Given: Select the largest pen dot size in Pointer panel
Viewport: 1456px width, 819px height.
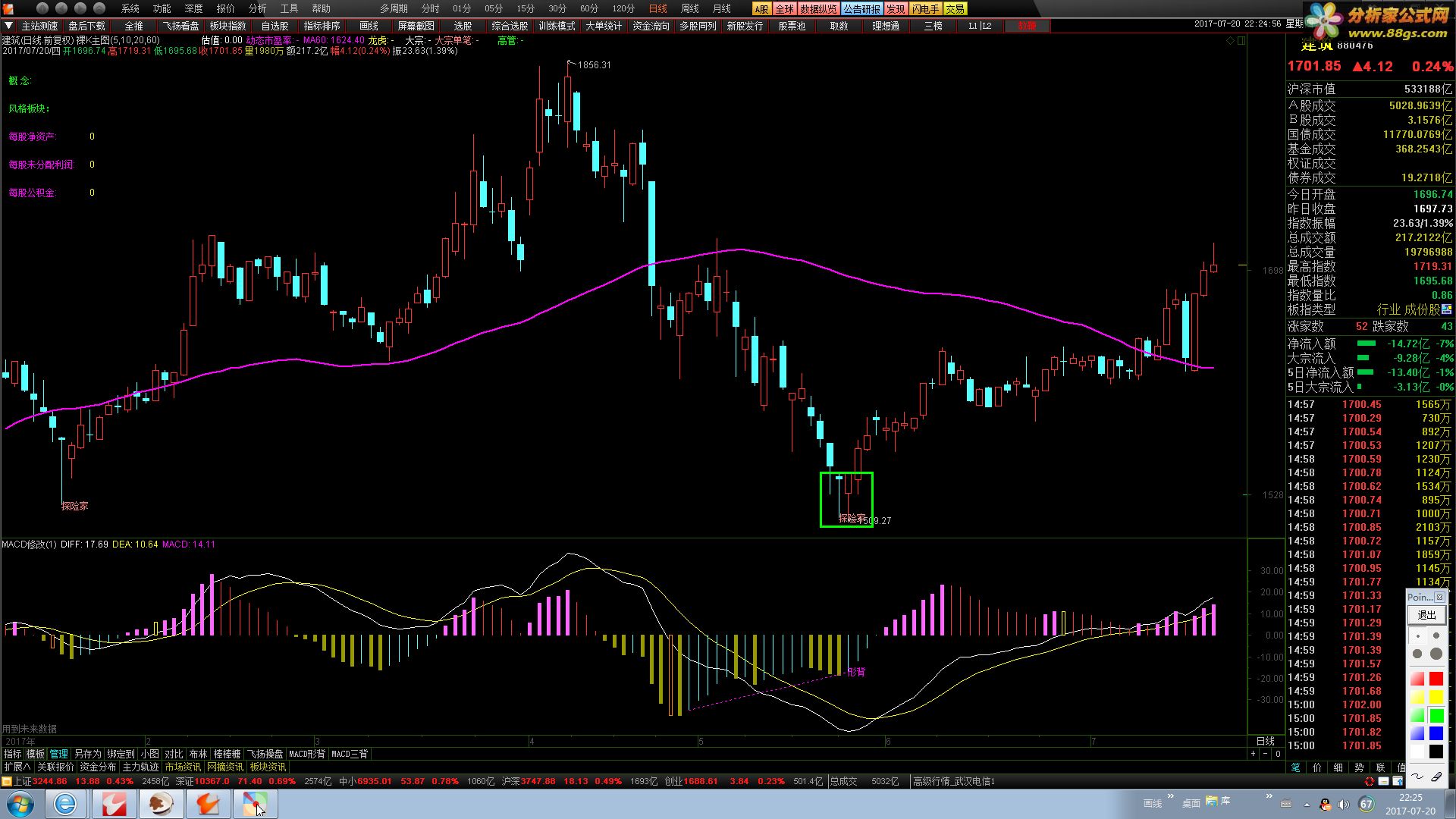Looking at the screenshot, I should pyautogui.click(x=1436, y=654).
